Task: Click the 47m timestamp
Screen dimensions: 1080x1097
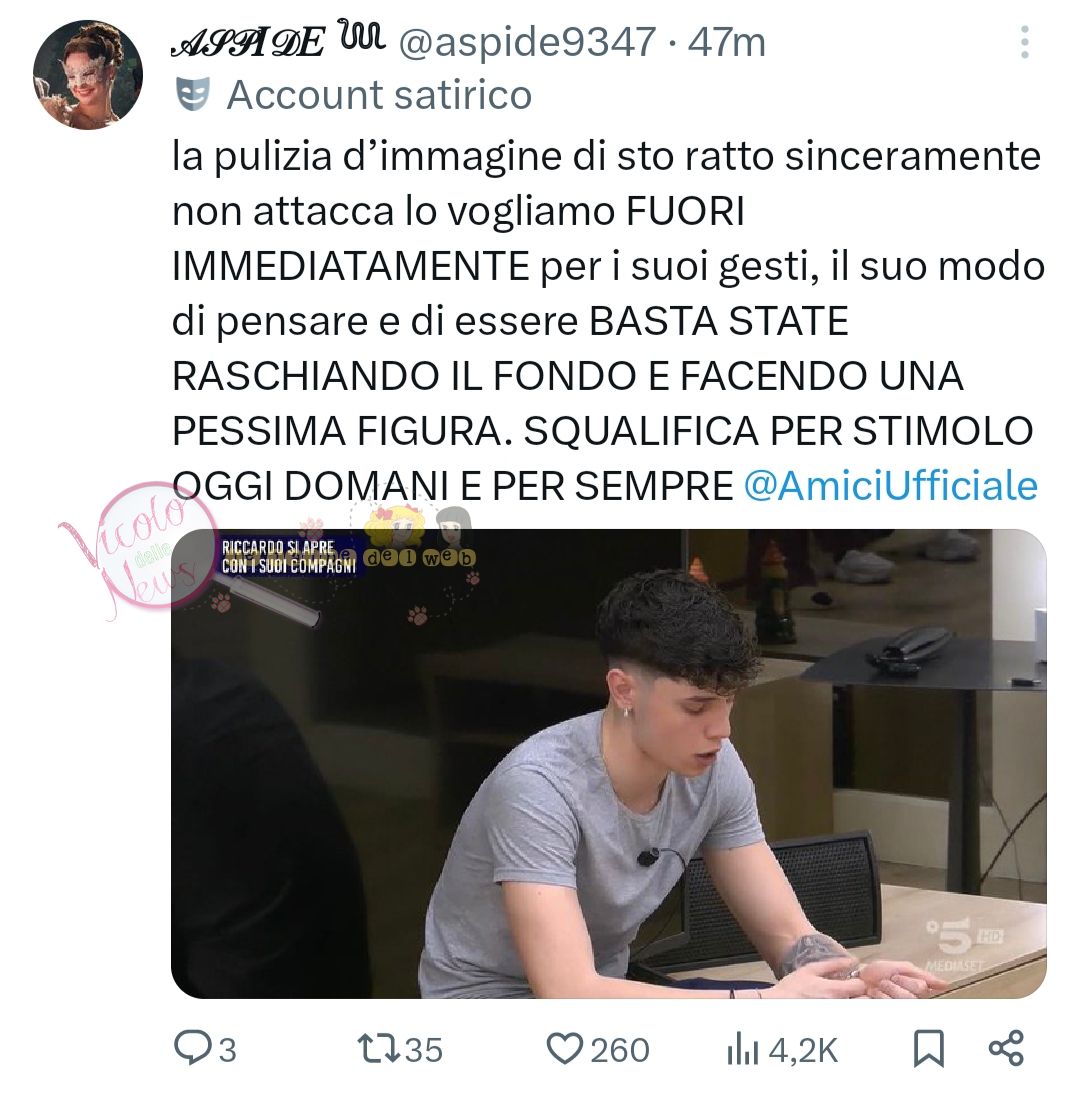Action: click(x=727, y=42)
